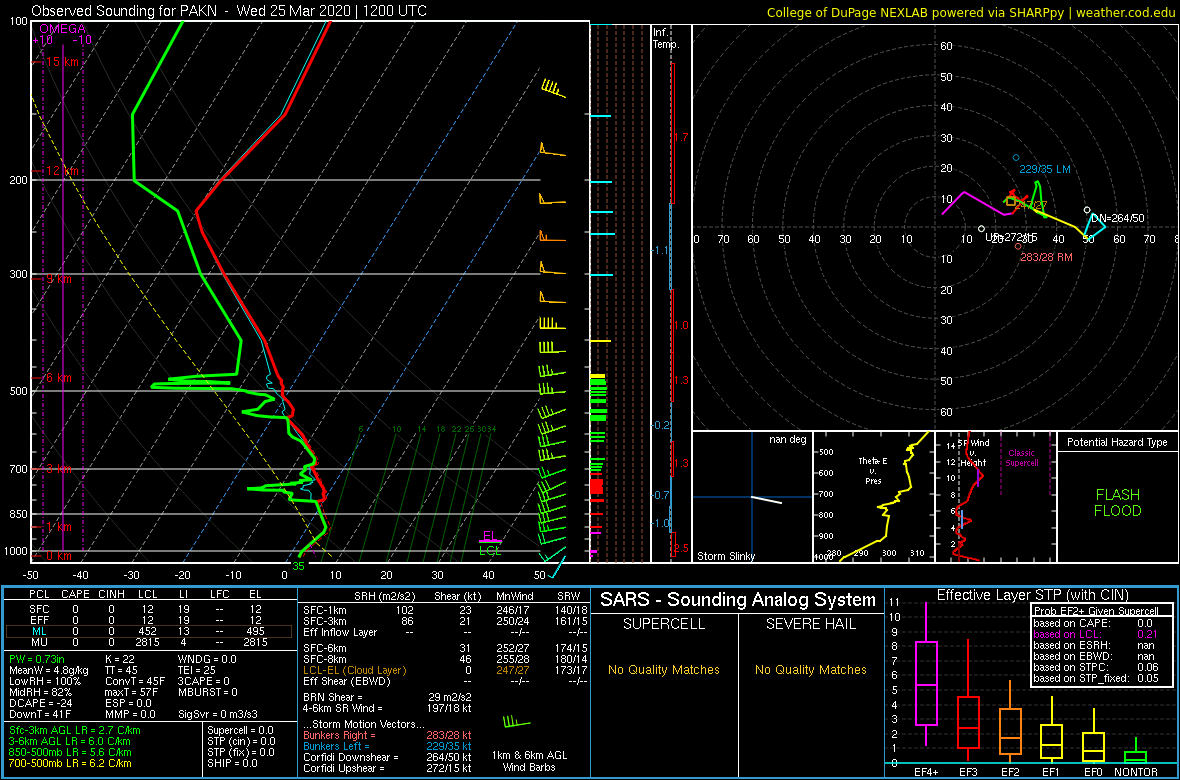1180x780 pixels.
Task: Click the Bunkers Left = 229/35 kt value
Action: point(386,746)
